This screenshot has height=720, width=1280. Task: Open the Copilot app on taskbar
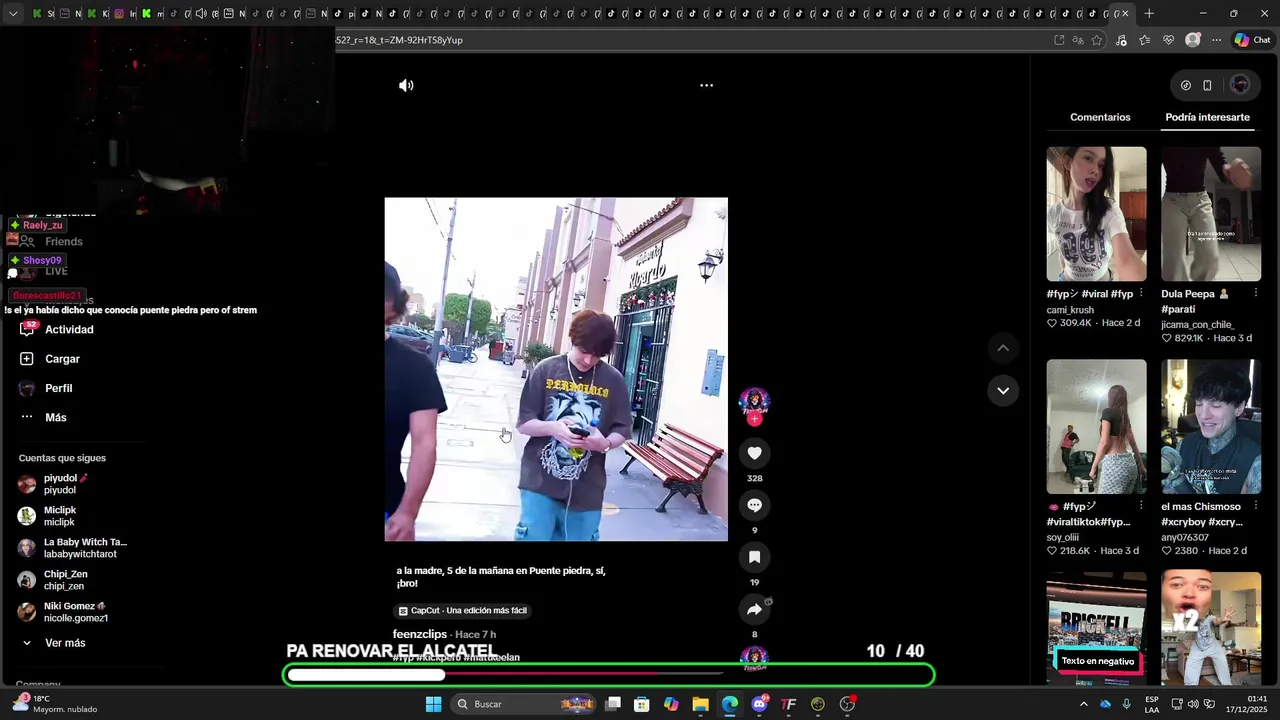(671, 704)
